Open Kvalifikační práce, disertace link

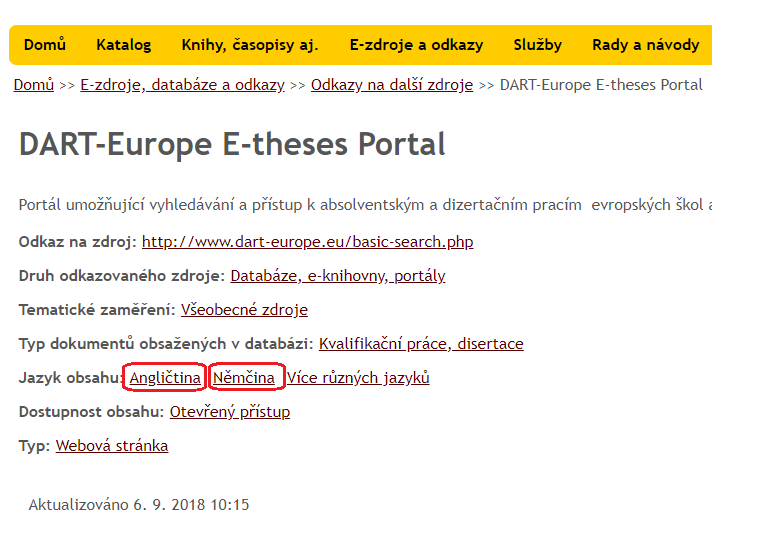421,344
